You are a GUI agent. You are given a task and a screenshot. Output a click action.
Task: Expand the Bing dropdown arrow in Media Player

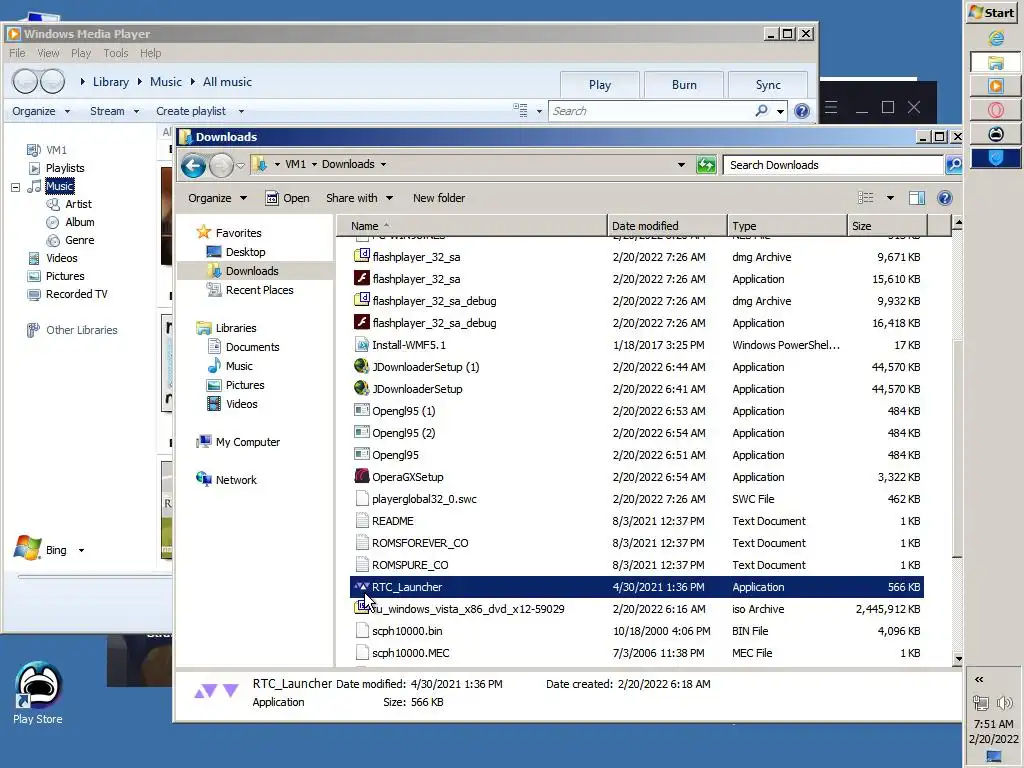pos(81,551)
